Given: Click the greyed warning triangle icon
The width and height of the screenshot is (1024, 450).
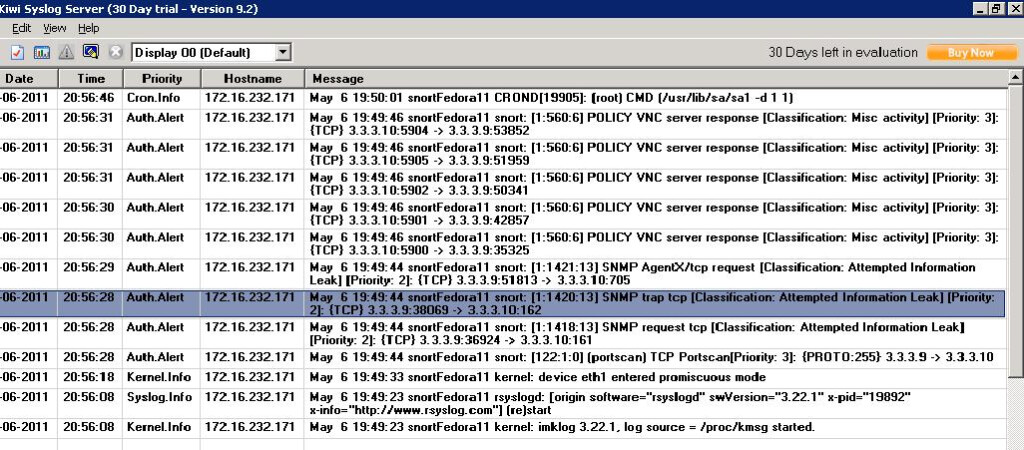Looking at the screenshot, I should coord(66,53).
